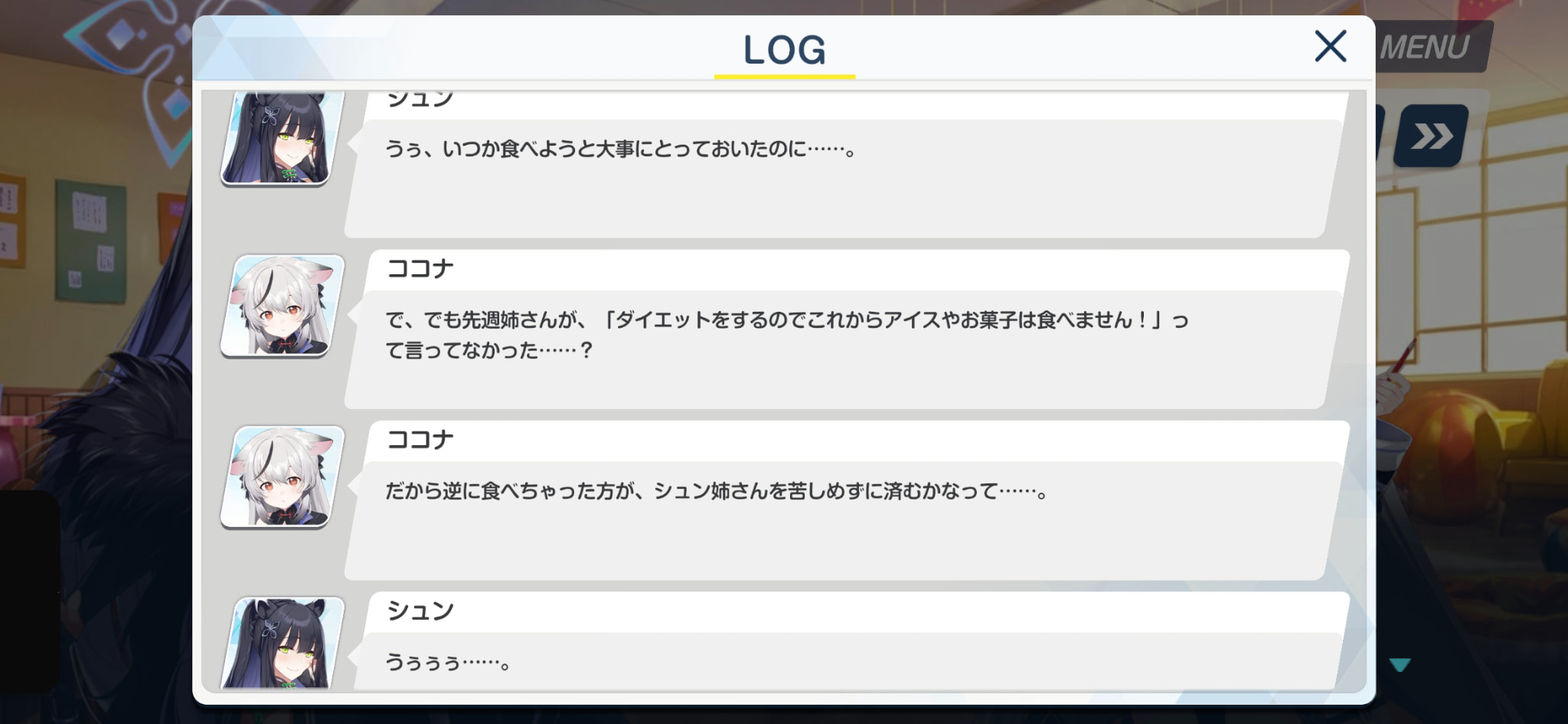
Task: Close the LOG window with X
Action: 1330,46
